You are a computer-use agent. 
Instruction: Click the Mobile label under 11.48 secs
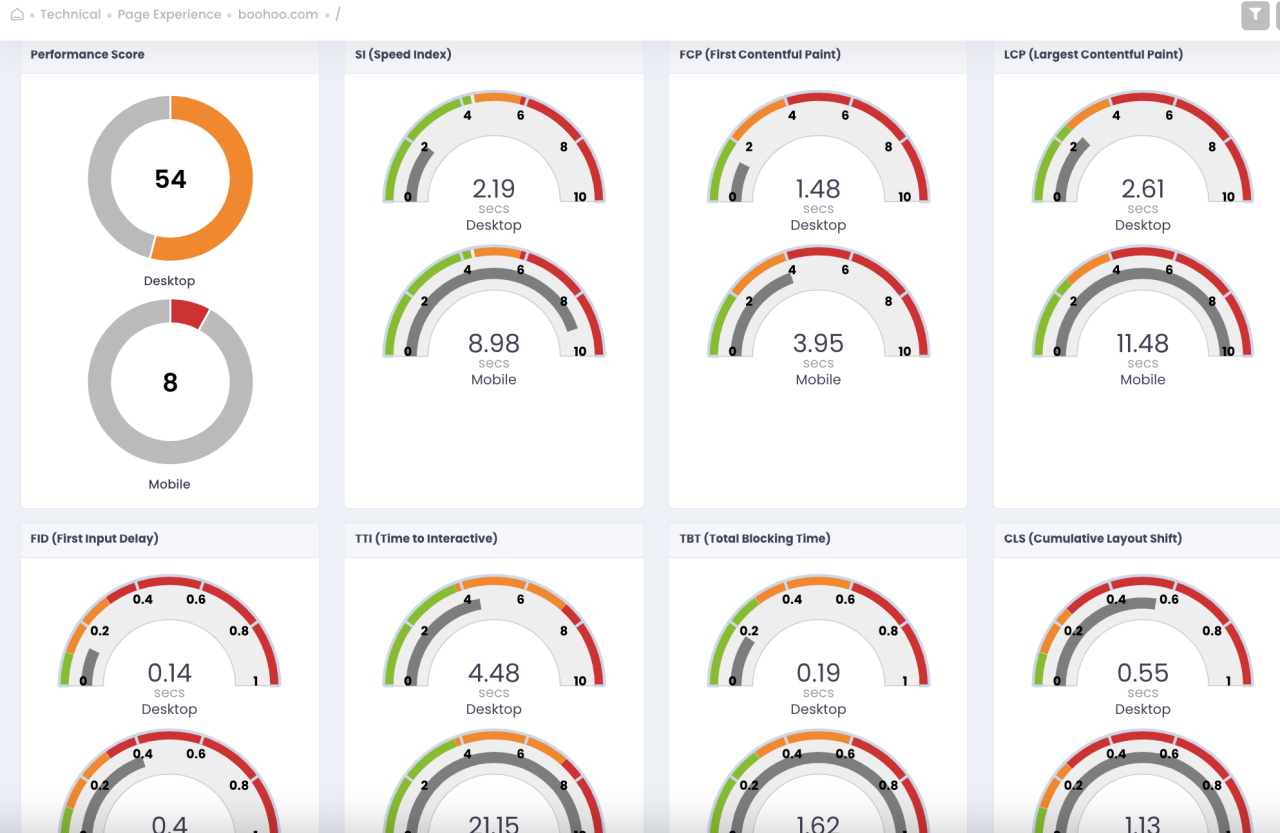click(x=1143, y=380)
